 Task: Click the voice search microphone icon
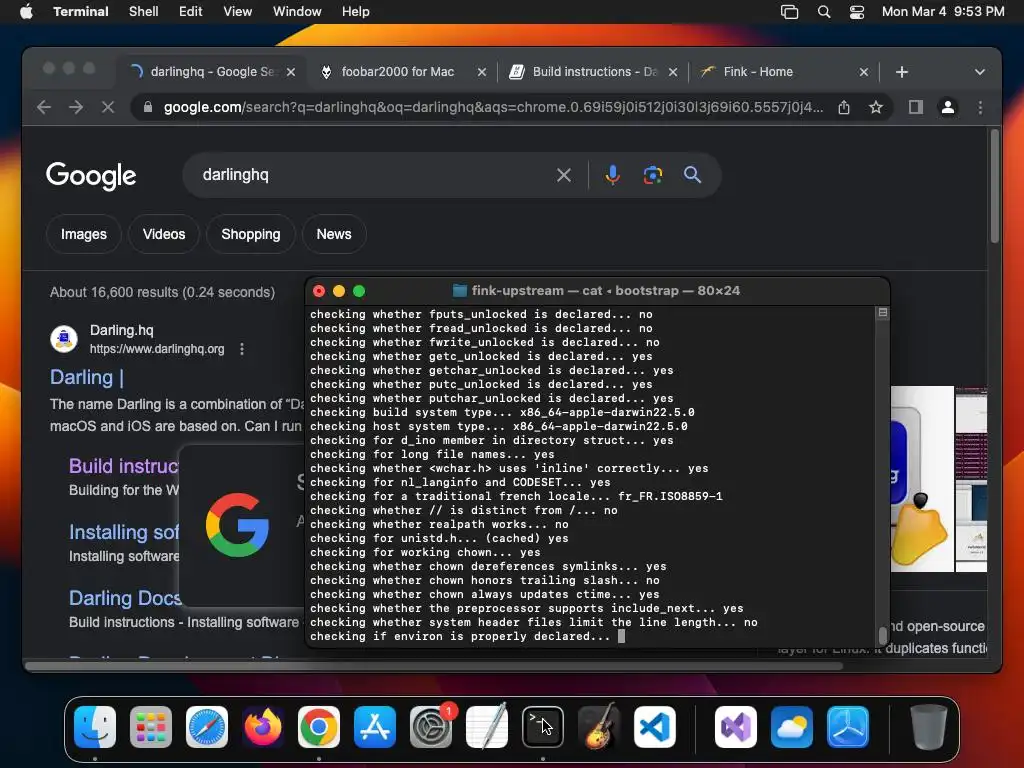[x=613, y=175]
